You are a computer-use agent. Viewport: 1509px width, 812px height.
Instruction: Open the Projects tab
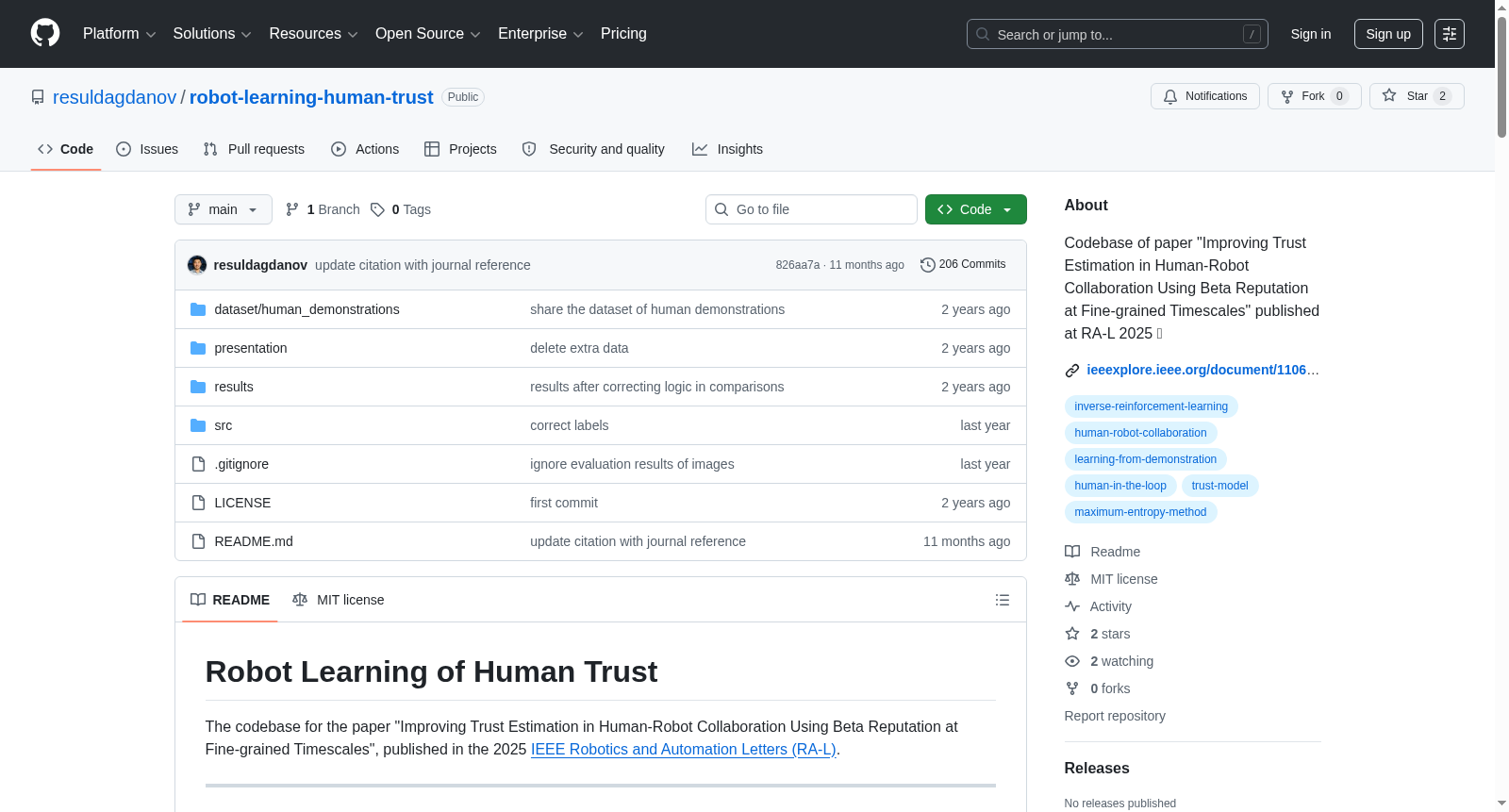pos(460,149)
